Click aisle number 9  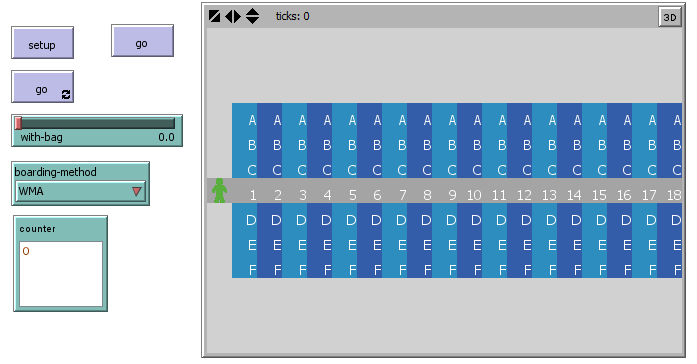452,195
